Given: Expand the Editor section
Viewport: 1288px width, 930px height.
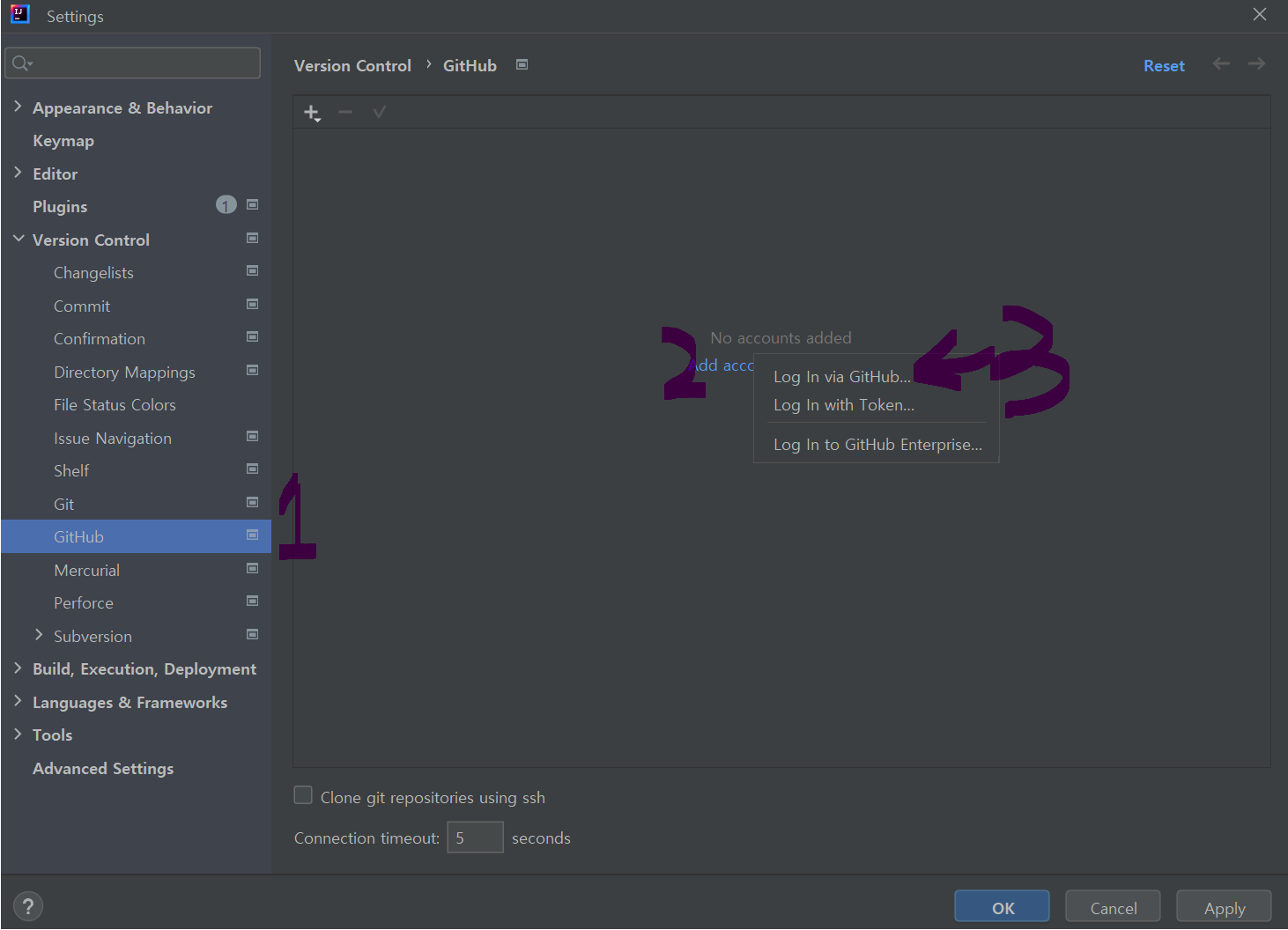Looking at the screenshot, I should pos(18,173).
